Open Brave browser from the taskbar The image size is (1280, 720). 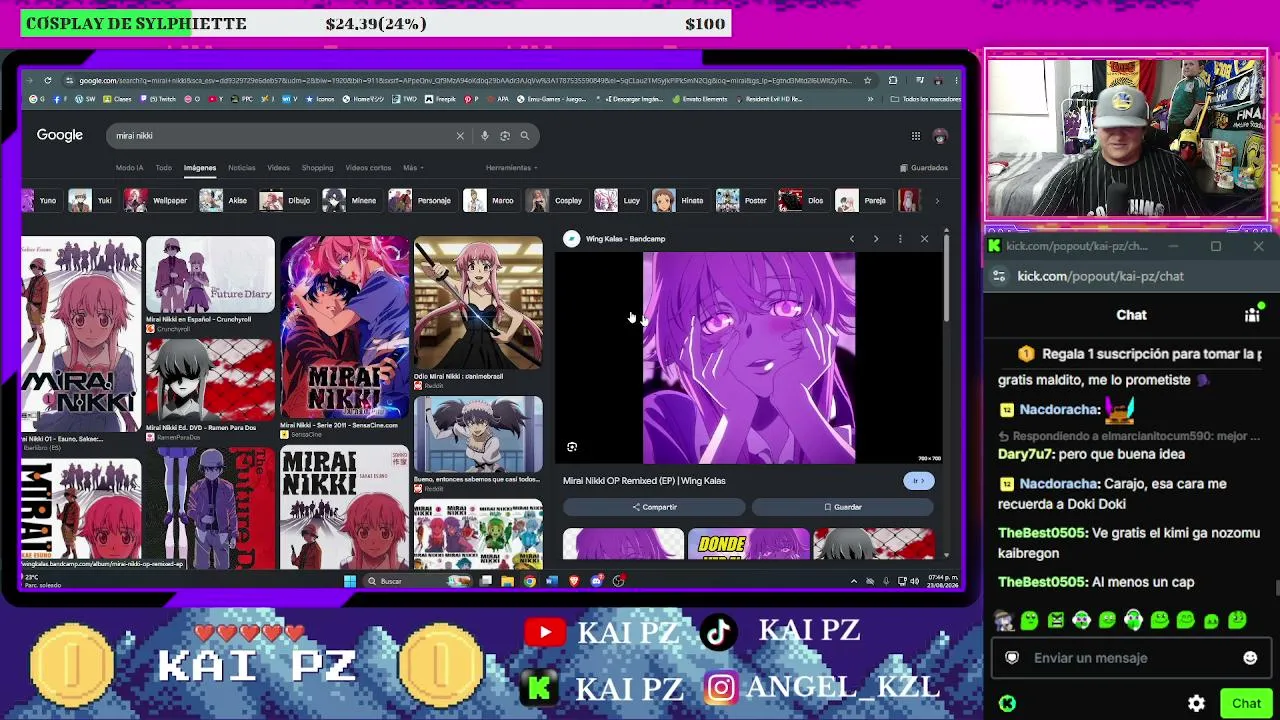coord(574,581)
